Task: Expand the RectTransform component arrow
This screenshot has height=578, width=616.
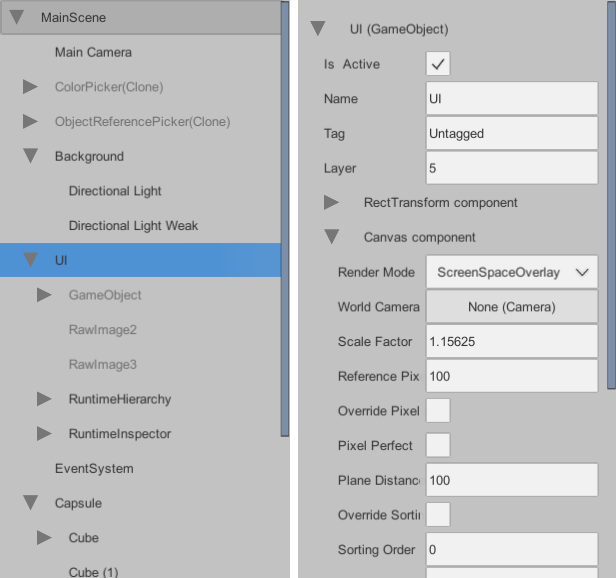Action: [x=331, y=202]
